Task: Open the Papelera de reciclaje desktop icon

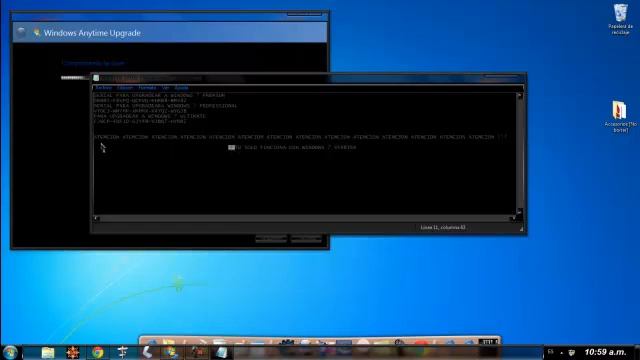Action: [620, 19]
